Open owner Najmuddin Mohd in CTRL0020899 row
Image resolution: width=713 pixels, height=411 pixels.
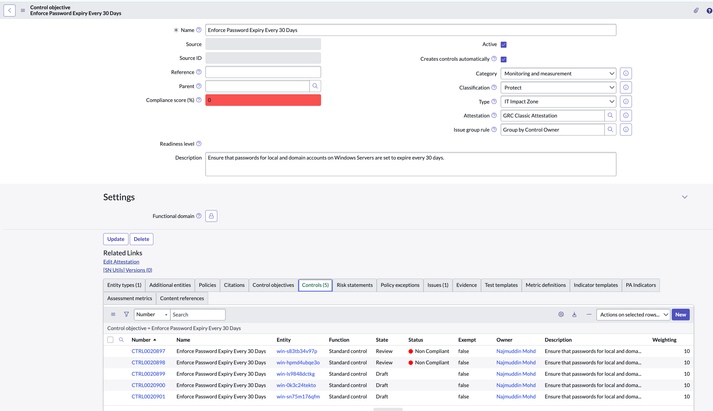(516, 374)
